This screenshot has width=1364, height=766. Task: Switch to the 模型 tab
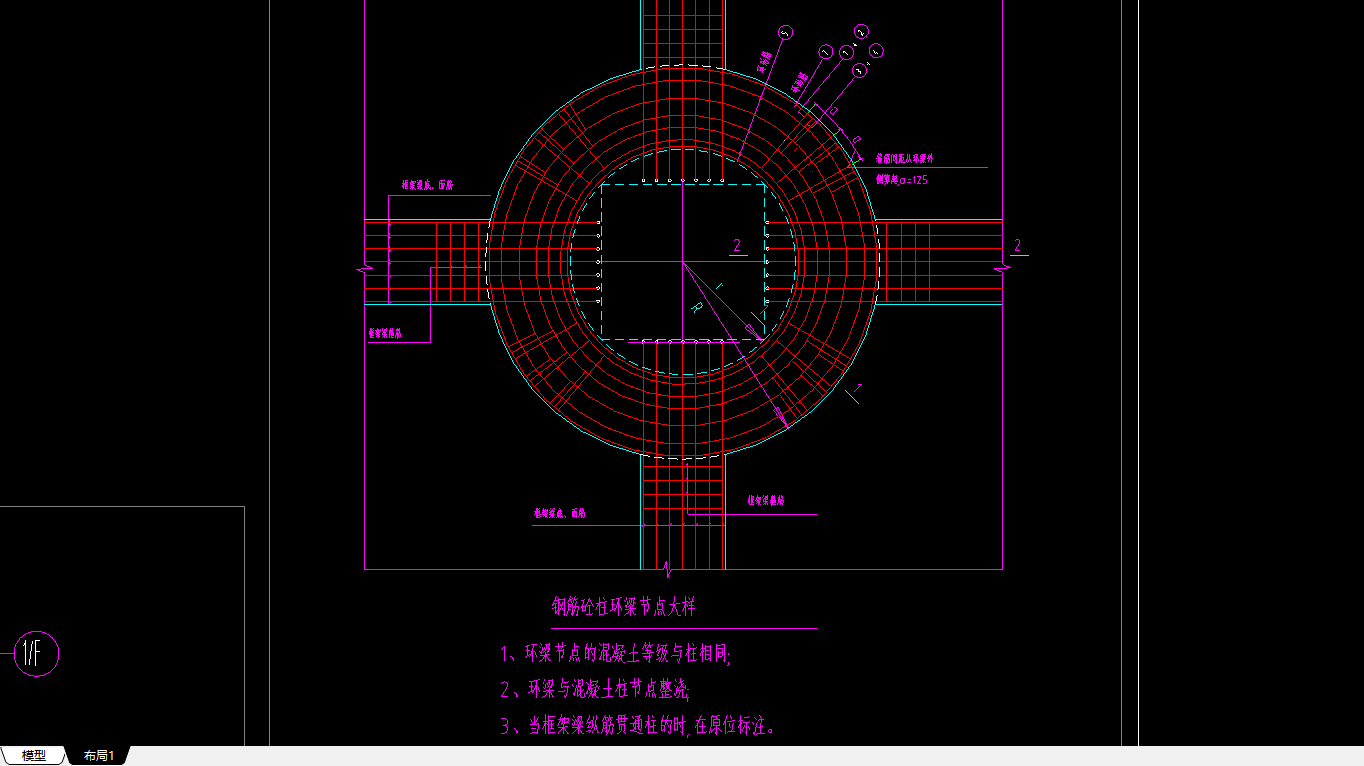point(33,756)
